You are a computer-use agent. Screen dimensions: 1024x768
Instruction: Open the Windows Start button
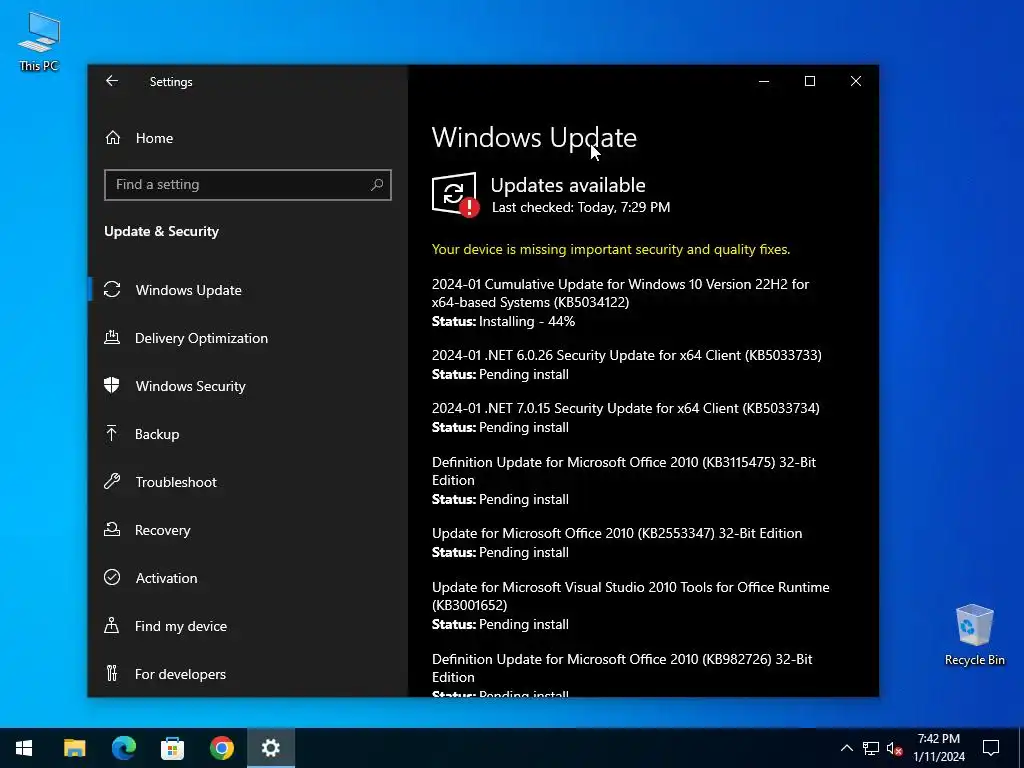click(24, 748)
